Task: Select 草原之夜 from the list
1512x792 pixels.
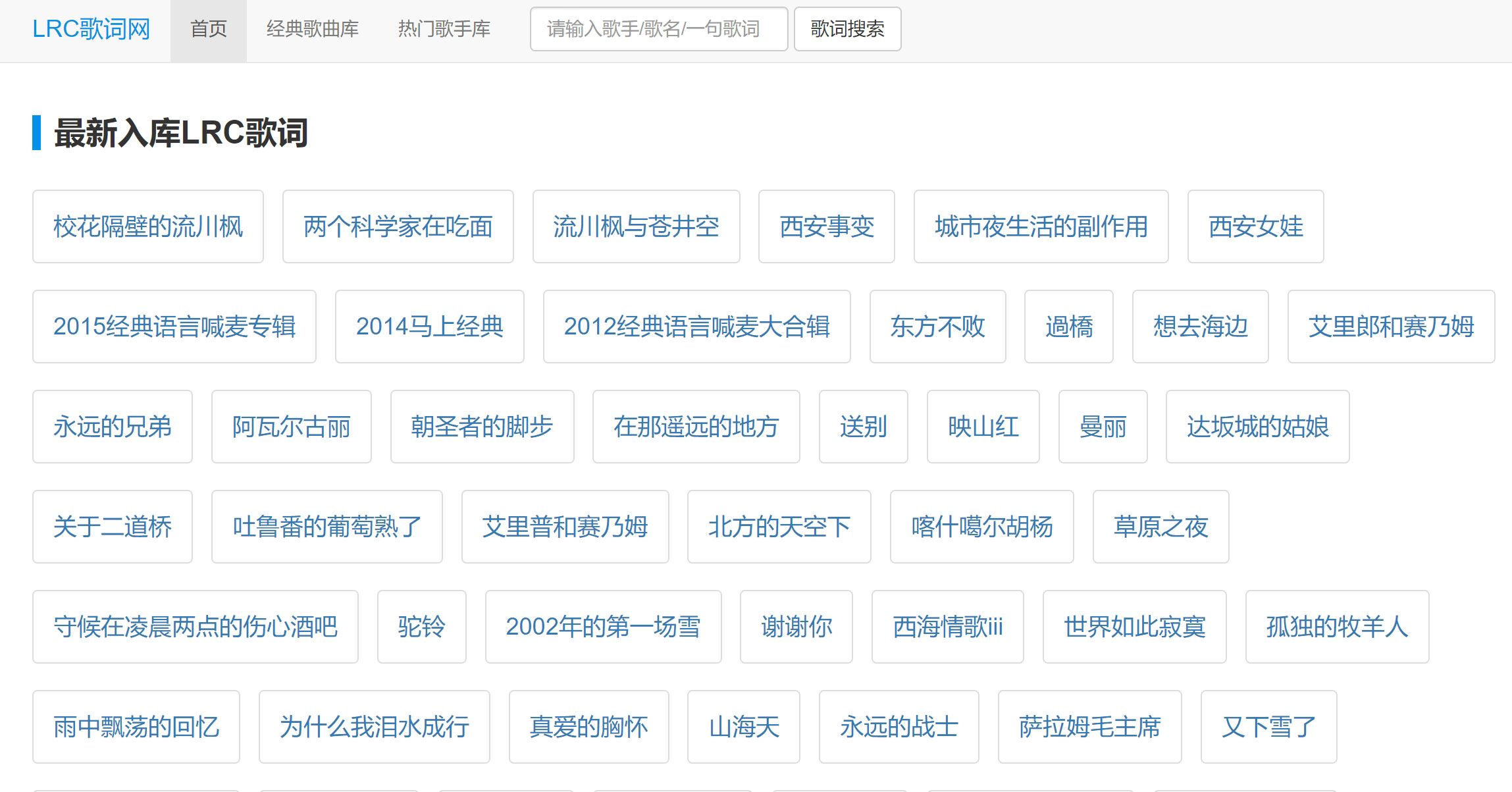Action: tap(1160, 527)
